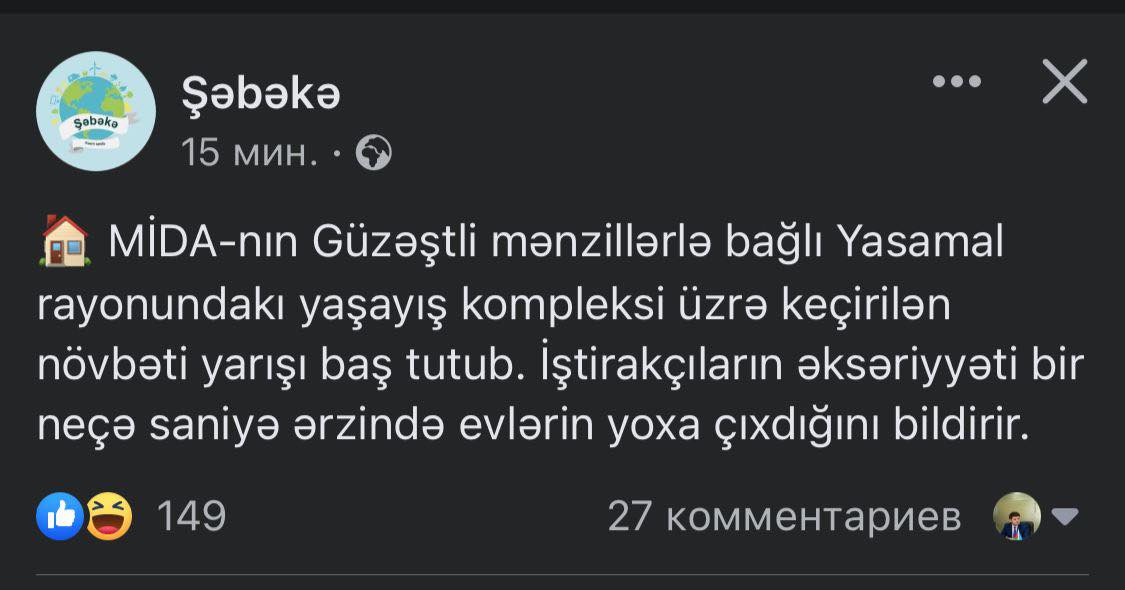Open the "27 комментариев" comments link
This screenshot has width=1125, height=590.
pyautogui.click(x=784, y=517)
